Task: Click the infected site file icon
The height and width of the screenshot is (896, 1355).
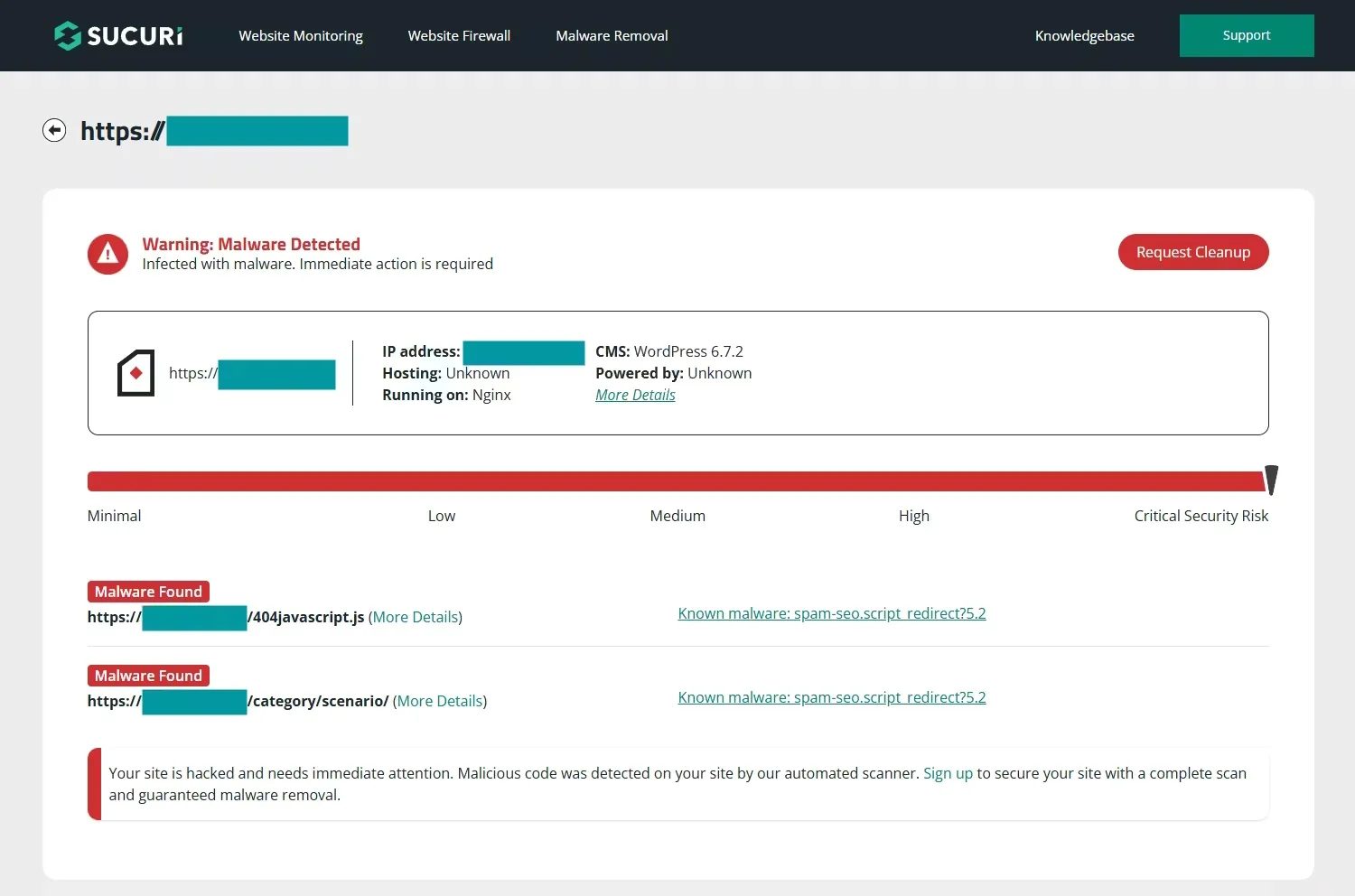Action: pyautogui.click(x=135, y=372)
